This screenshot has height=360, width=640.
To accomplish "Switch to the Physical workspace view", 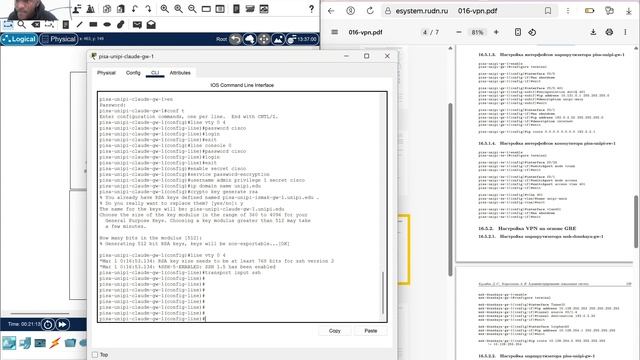I will [x=59, y=39].
